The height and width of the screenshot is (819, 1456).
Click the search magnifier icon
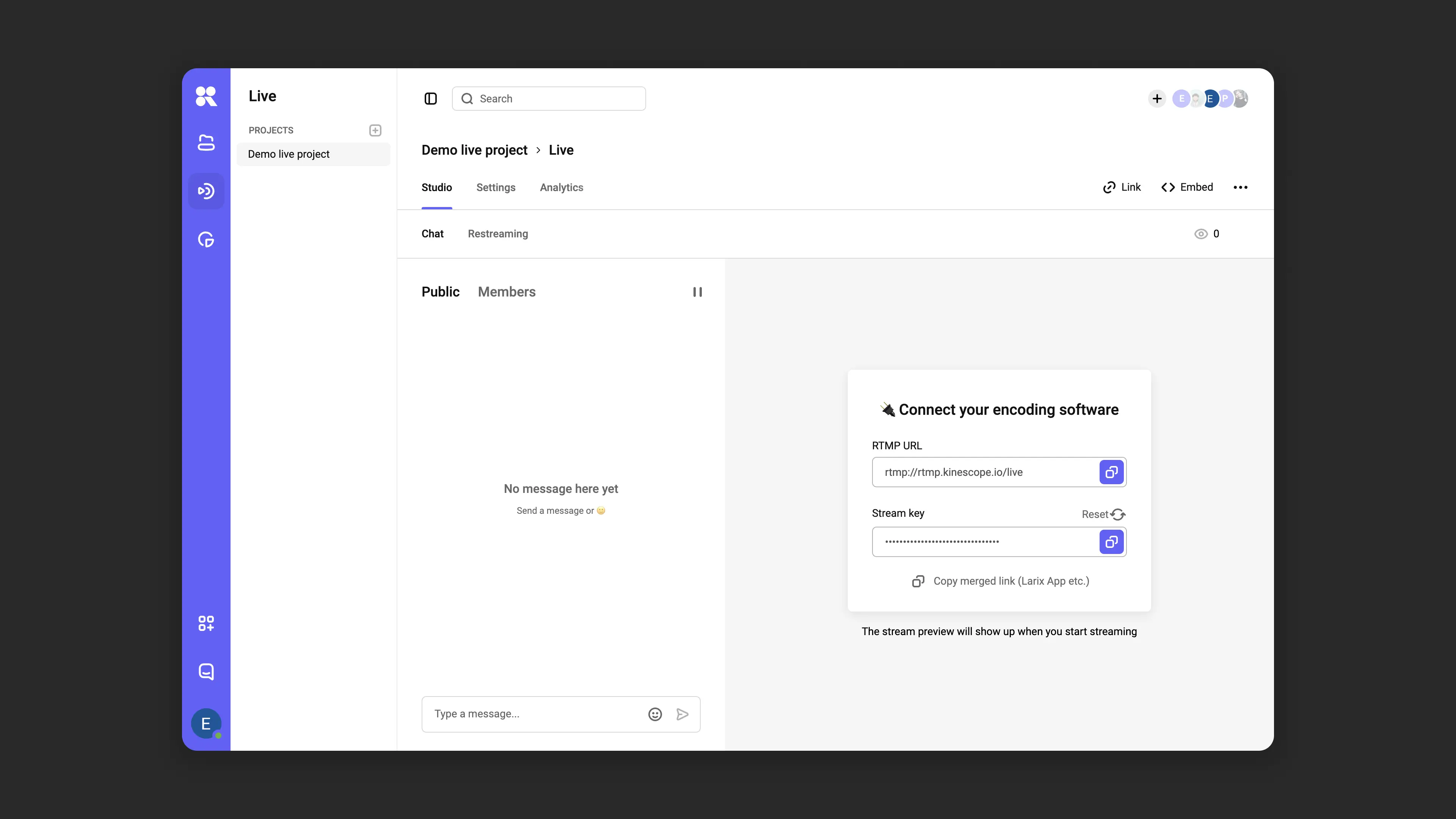[467, 99]
